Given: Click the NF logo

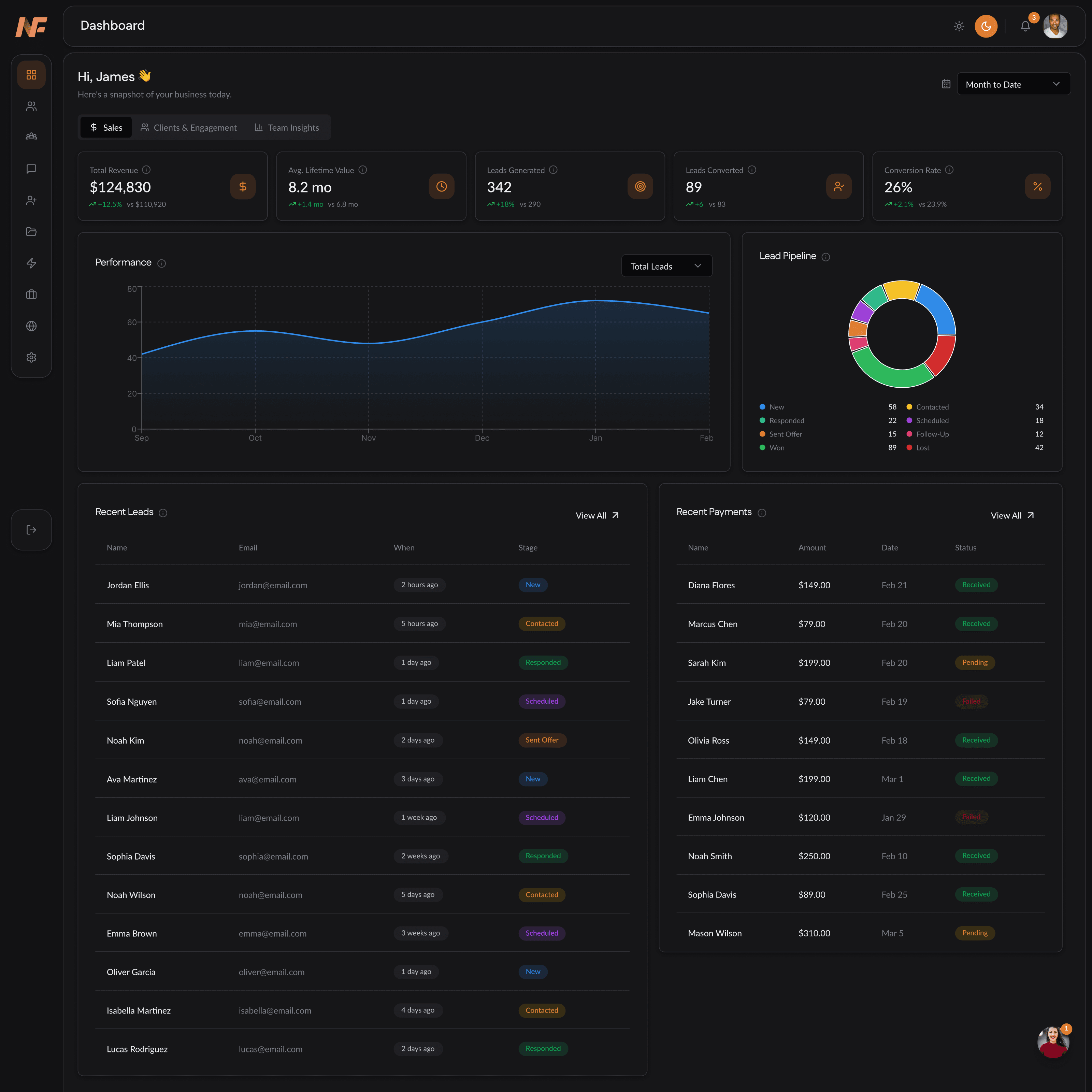Looking at the screenshot, I should [x=31, y=27].
